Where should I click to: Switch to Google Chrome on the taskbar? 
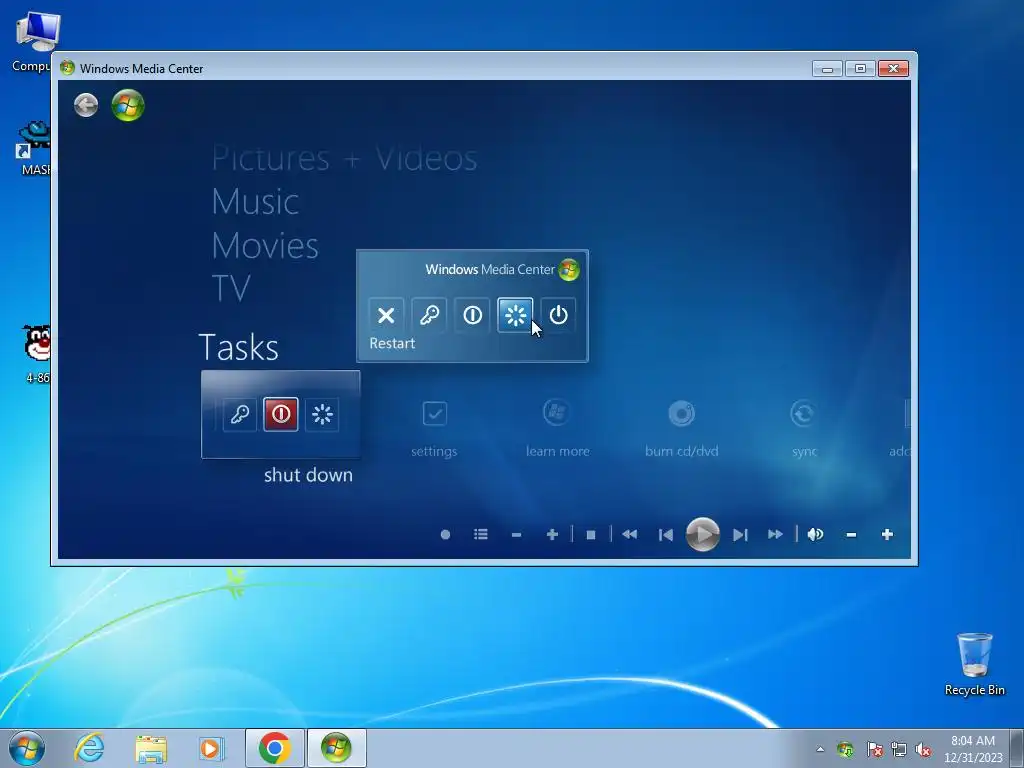pyautogui.click(x=275, y=748)
